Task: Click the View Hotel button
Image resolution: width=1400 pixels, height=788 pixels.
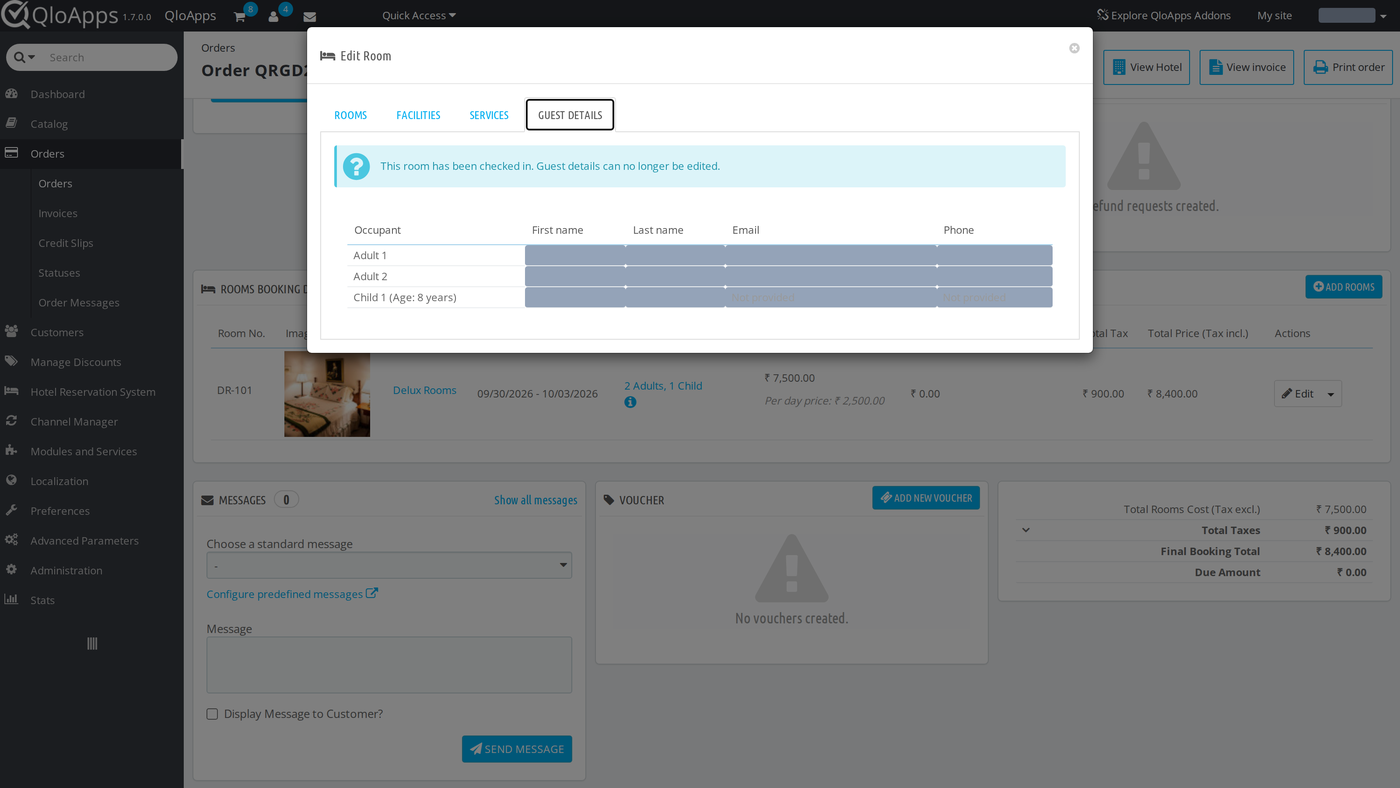Action: [x=1146, y=67]
